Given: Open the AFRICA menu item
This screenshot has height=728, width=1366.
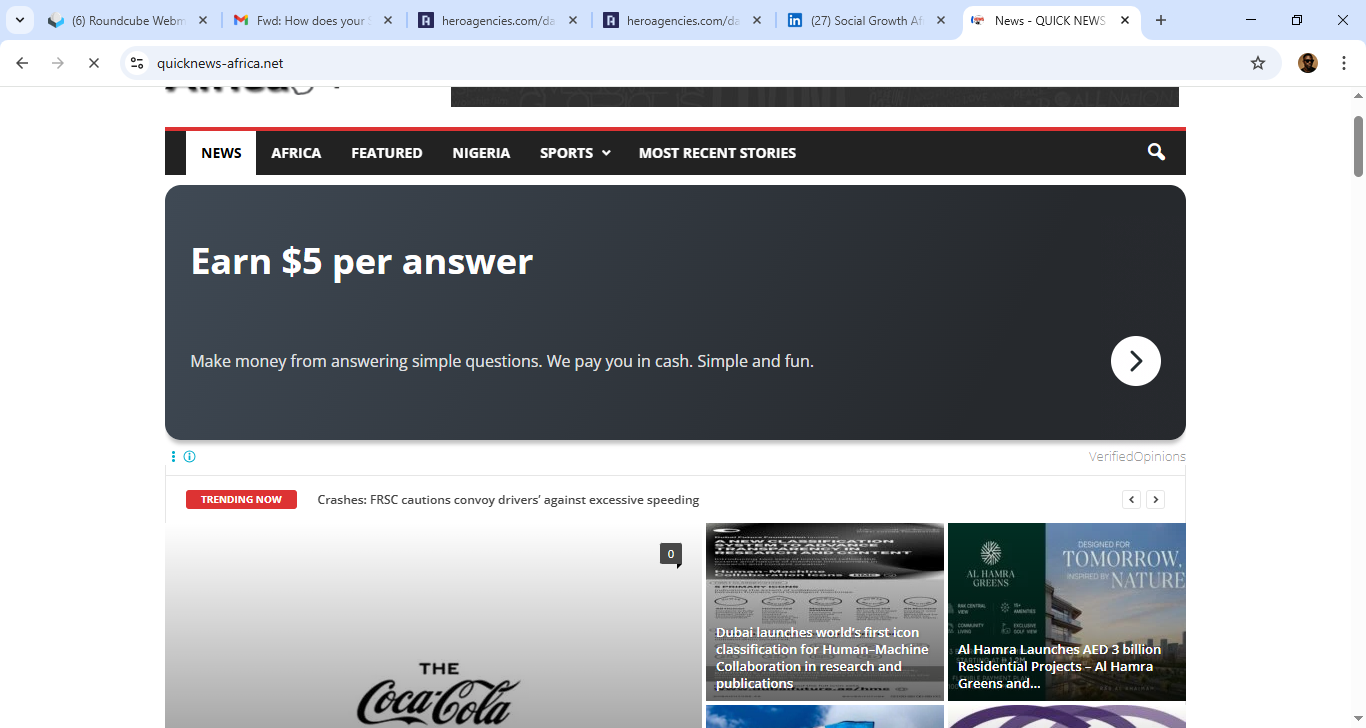Looking at the screenshot, I should pyautogui.click(x=296, y=153).
